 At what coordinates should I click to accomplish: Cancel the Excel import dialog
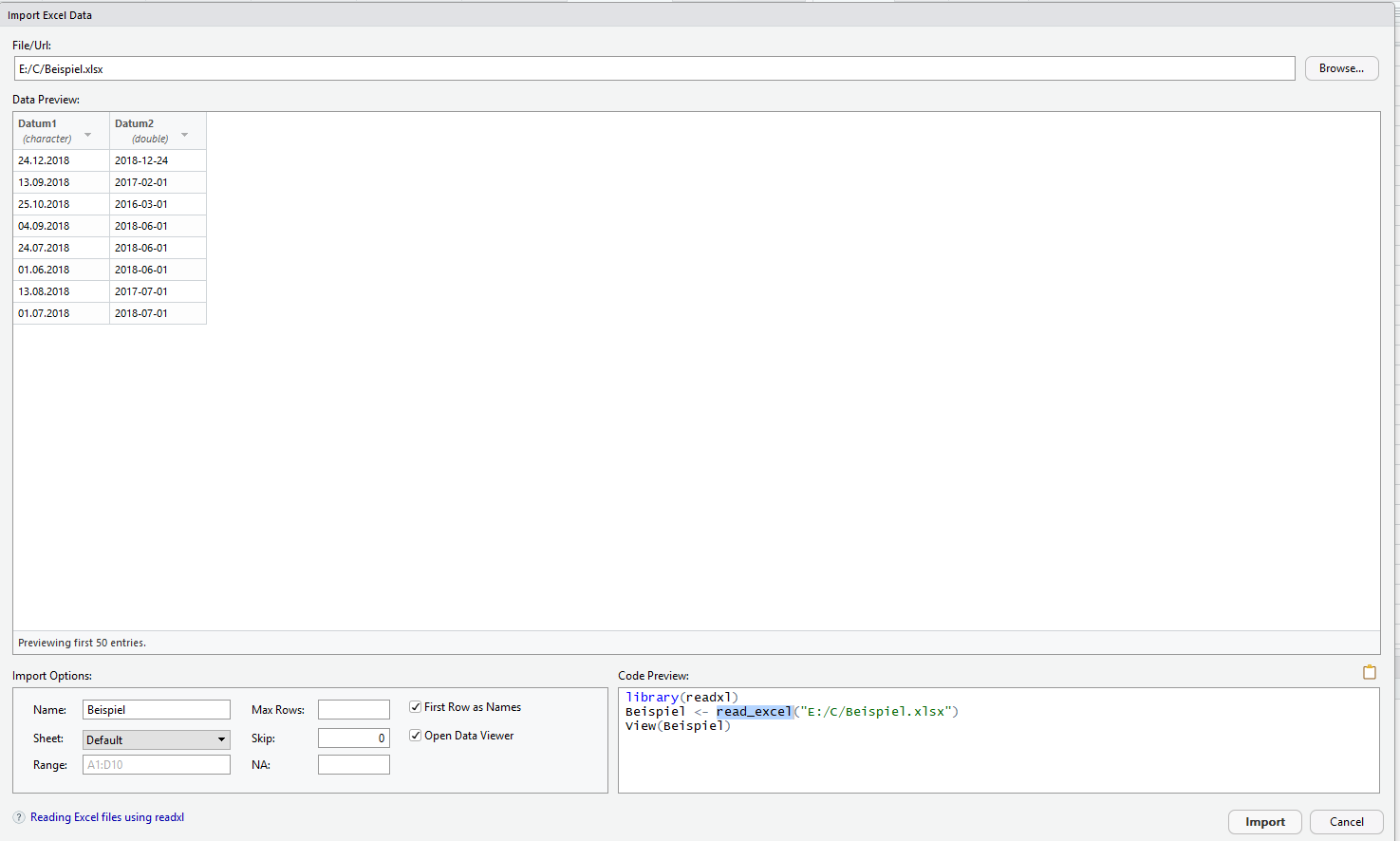[1346, 822]
